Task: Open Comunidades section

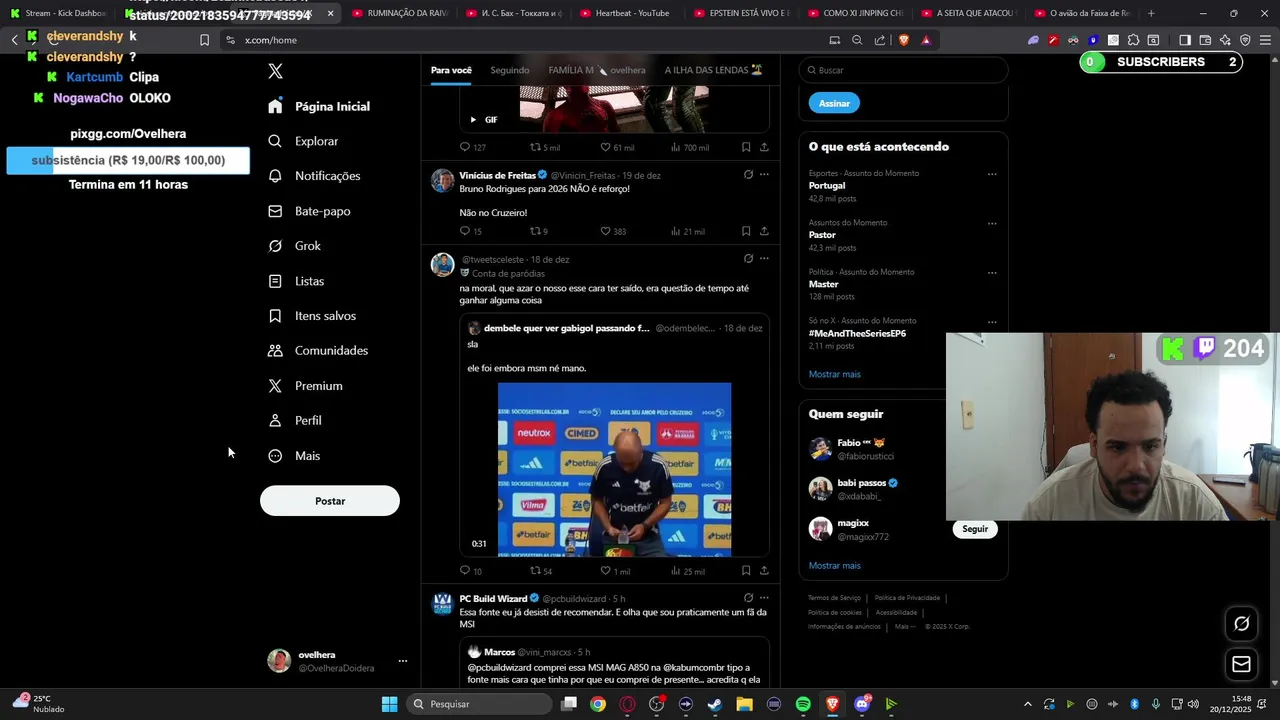Action: pyautogui.click(x=318, y=351)
